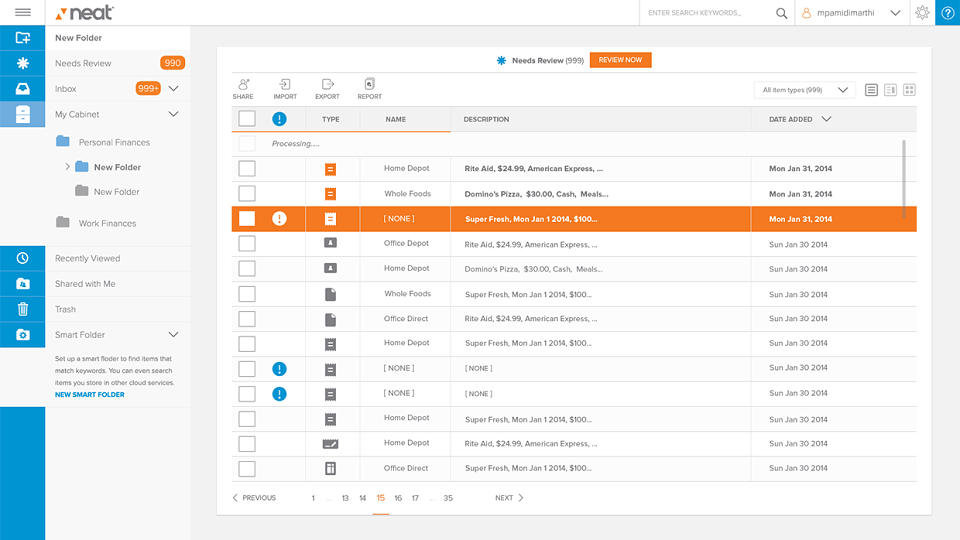Image resolution: width=960 pixels, height=540 pixels.
Task: Open the mpamidimarthi account dropdown
Action: pos(895,13)
